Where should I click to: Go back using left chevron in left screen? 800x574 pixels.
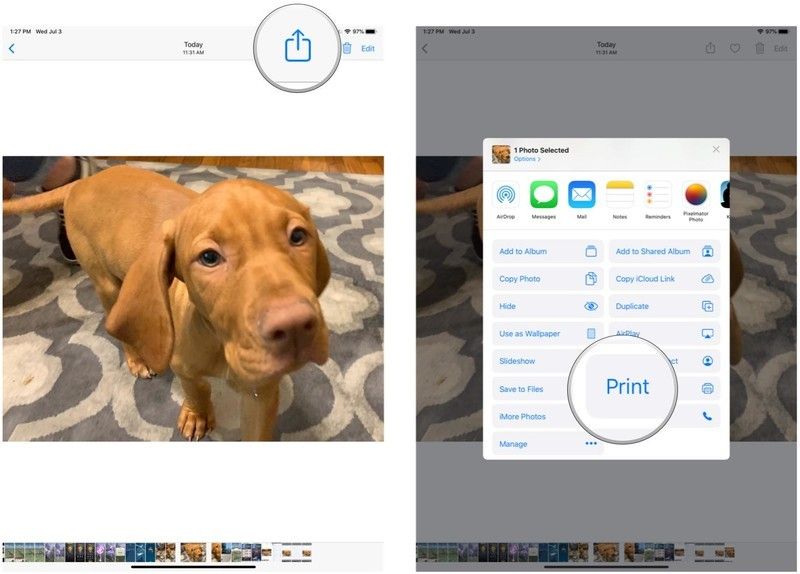(12, 48)
